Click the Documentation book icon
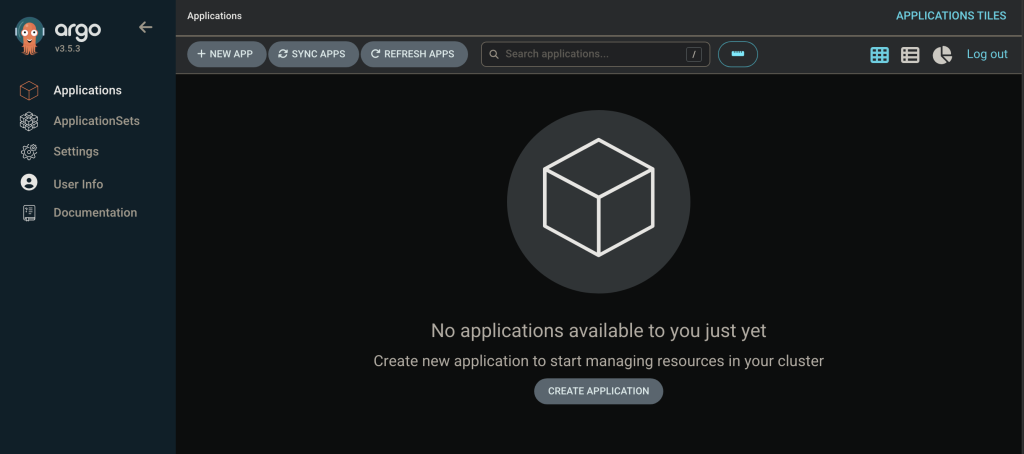Image resolution: width=1024 pixels, height=454 pixels. pos(29,213)
